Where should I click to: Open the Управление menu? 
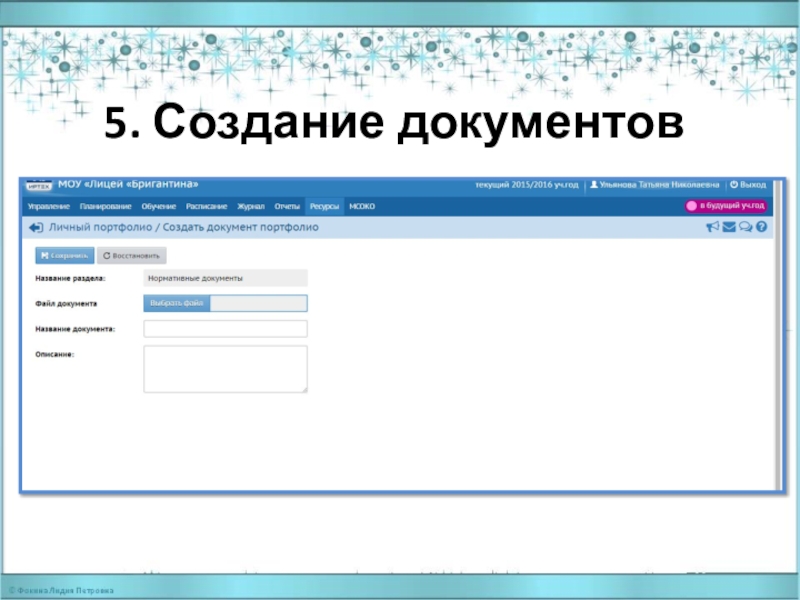(48, 207)
